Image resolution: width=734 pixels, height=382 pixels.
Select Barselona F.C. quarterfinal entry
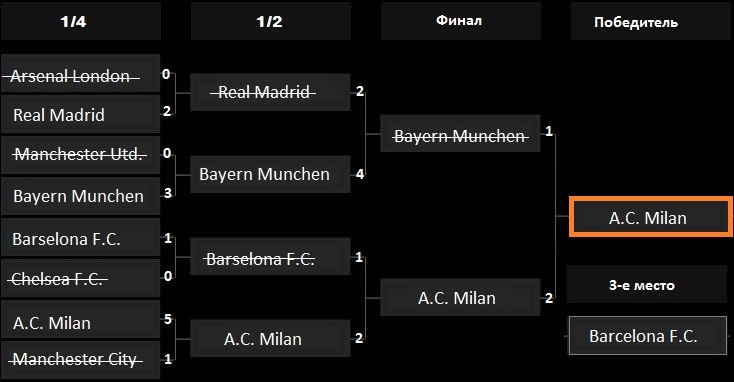81,237
